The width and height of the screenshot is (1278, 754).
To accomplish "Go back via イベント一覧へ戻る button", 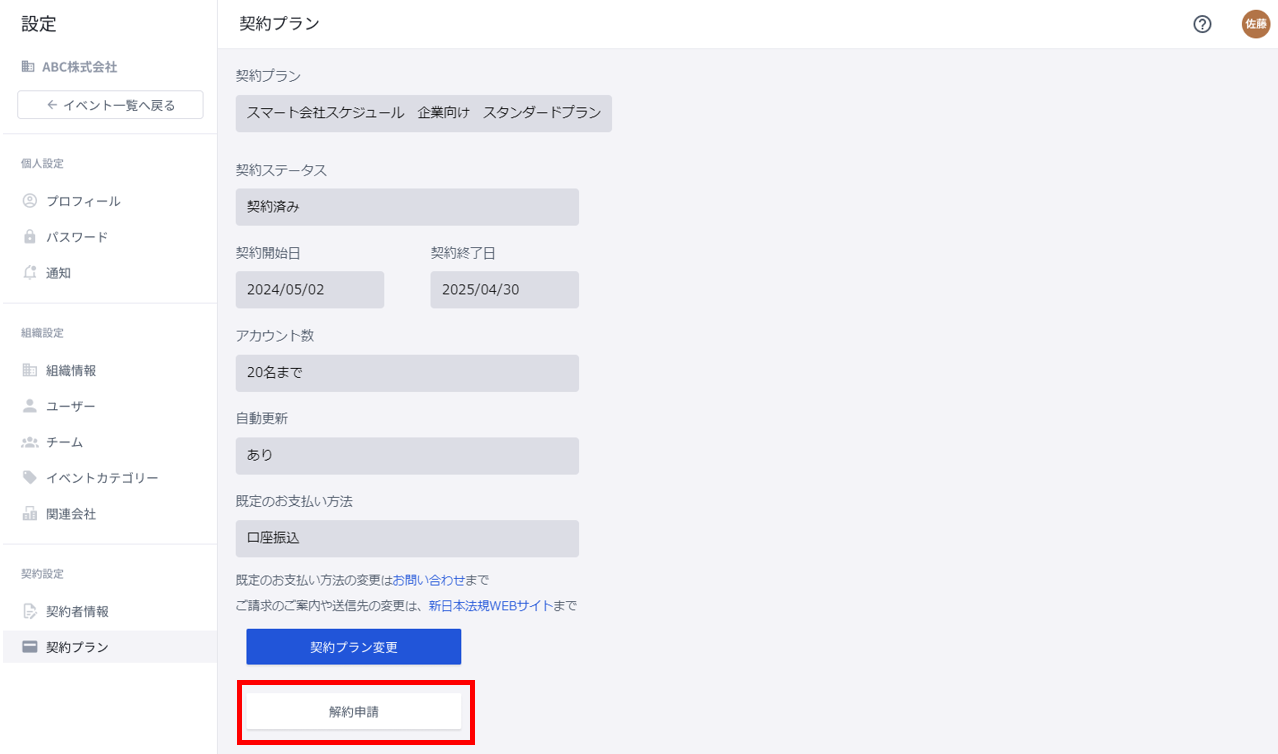I will tap(110, 105).
